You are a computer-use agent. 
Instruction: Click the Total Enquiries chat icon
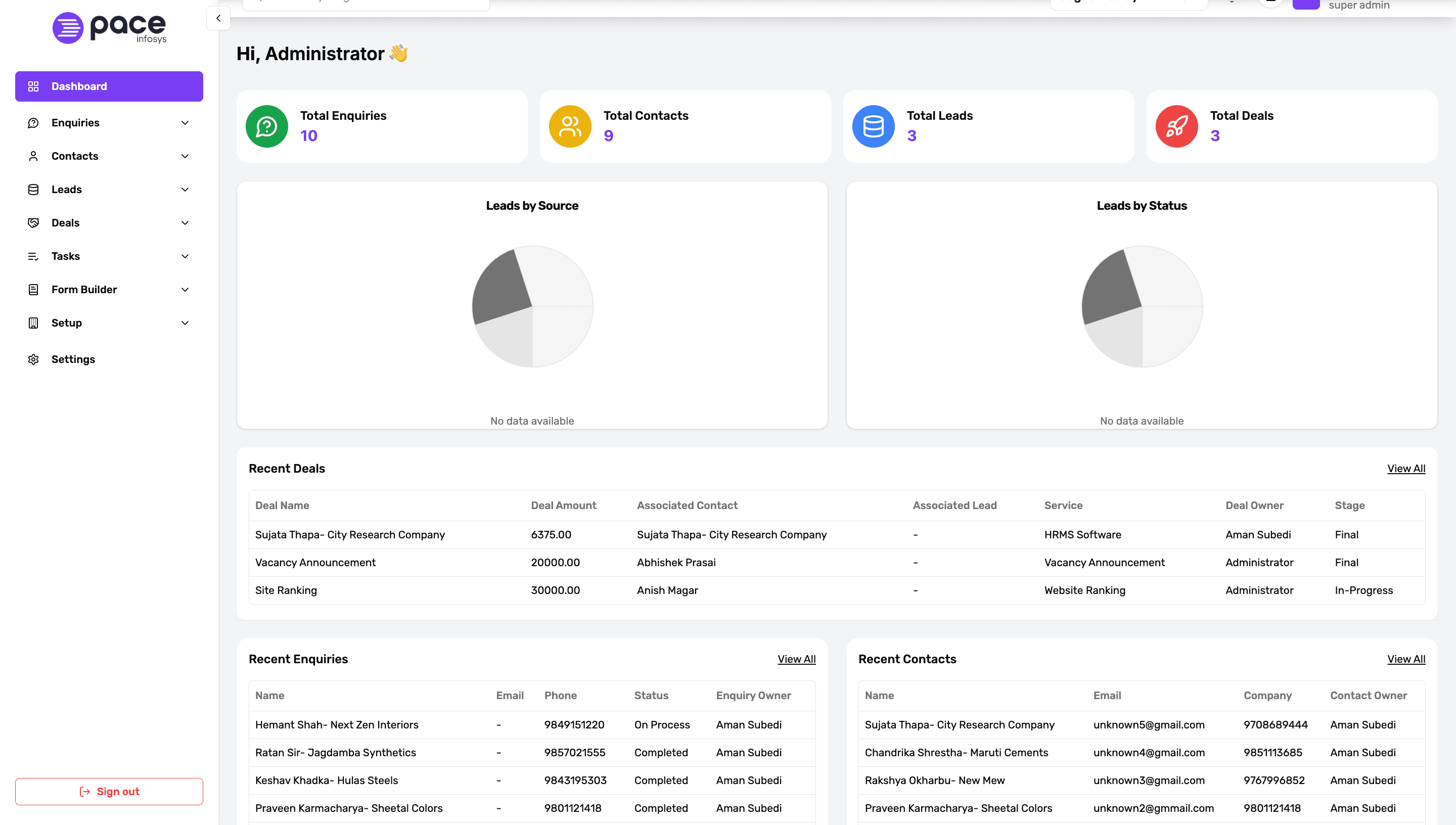coord(267,126)
